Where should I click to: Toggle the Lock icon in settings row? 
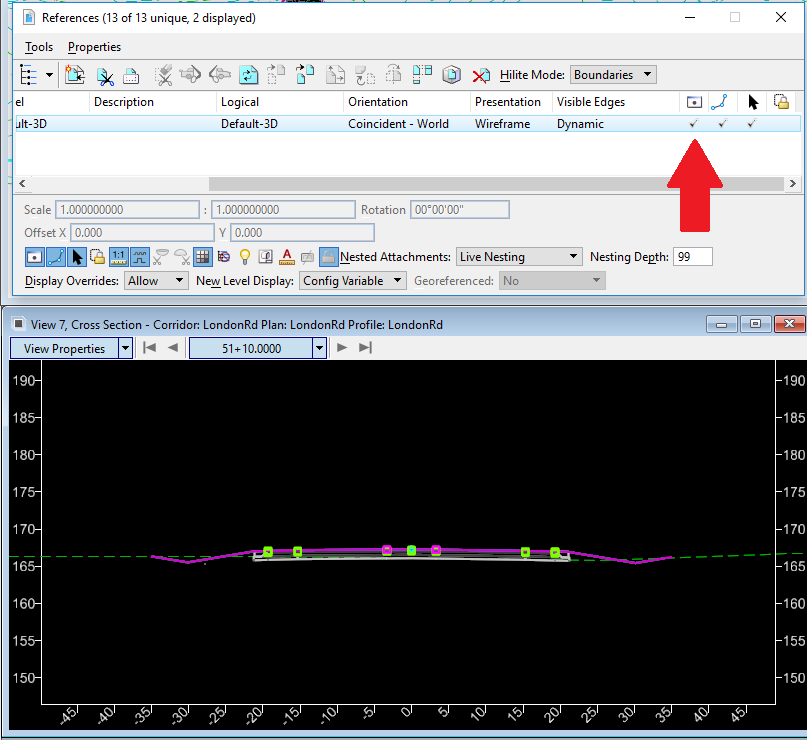[x=97, y=256]
